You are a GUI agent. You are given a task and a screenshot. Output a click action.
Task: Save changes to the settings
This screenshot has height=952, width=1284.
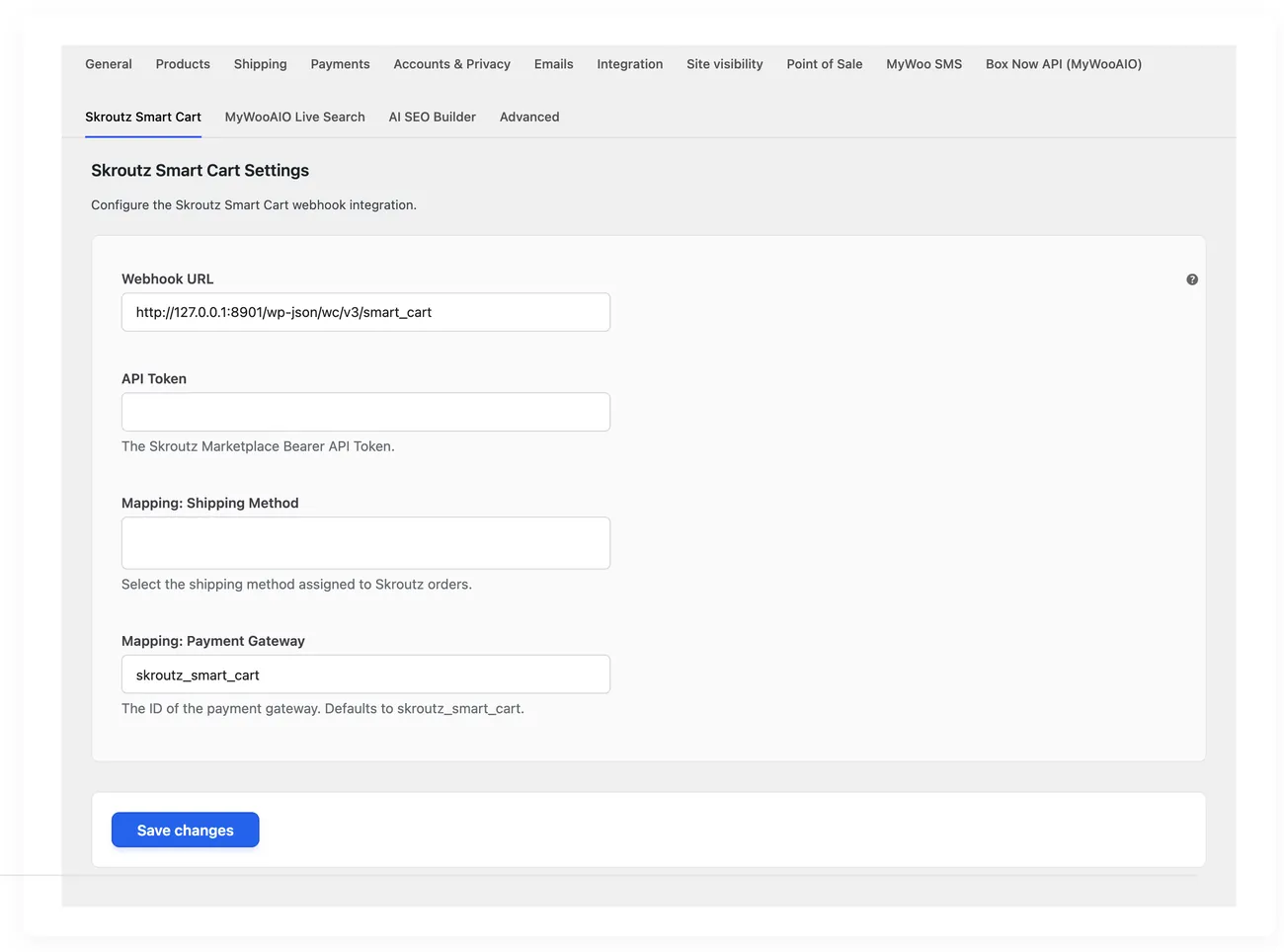click(x=186, y=830)
